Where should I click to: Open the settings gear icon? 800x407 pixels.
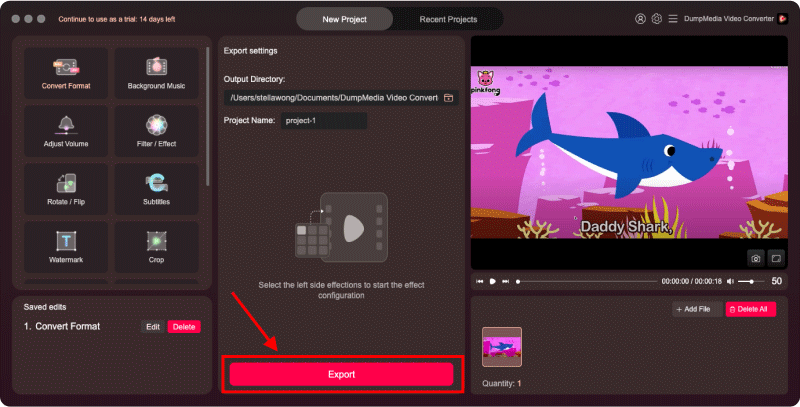click(657, 19)
